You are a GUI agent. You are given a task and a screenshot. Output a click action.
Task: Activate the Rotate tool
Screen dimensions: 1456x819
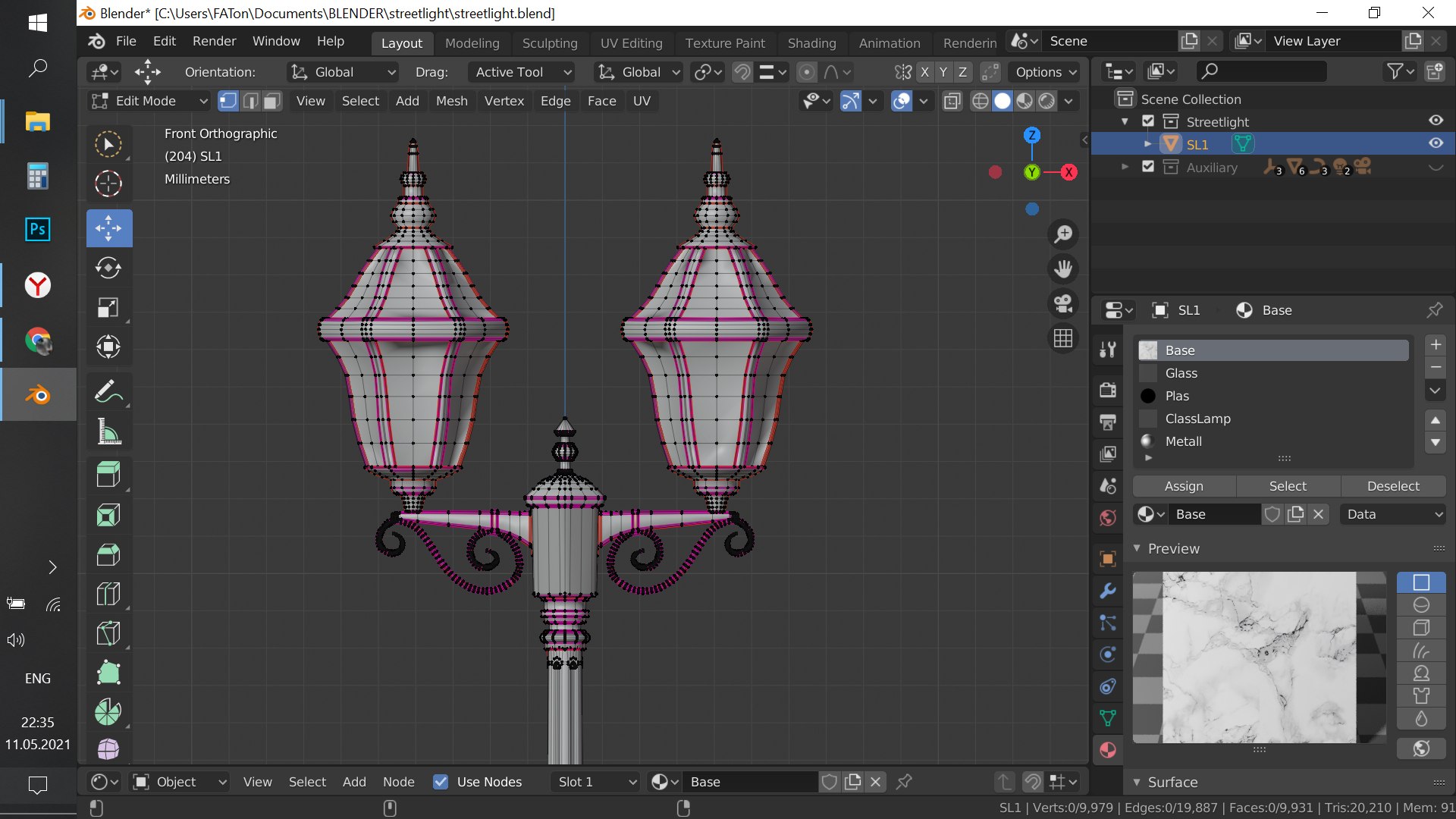pyautogui.click(x=108, y=268)
